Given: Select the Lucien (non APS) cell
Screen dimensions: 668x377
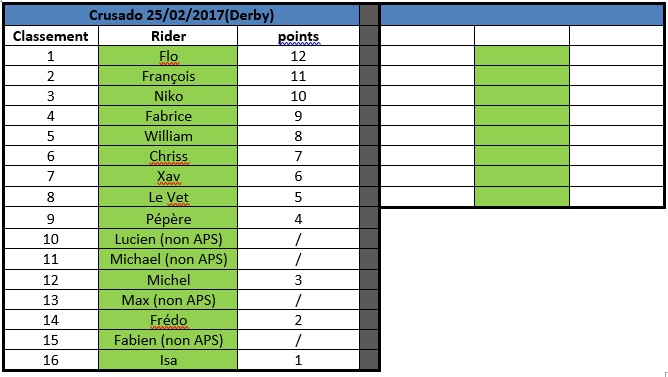Looking at the screenshot, I should [x=168, y=239].
